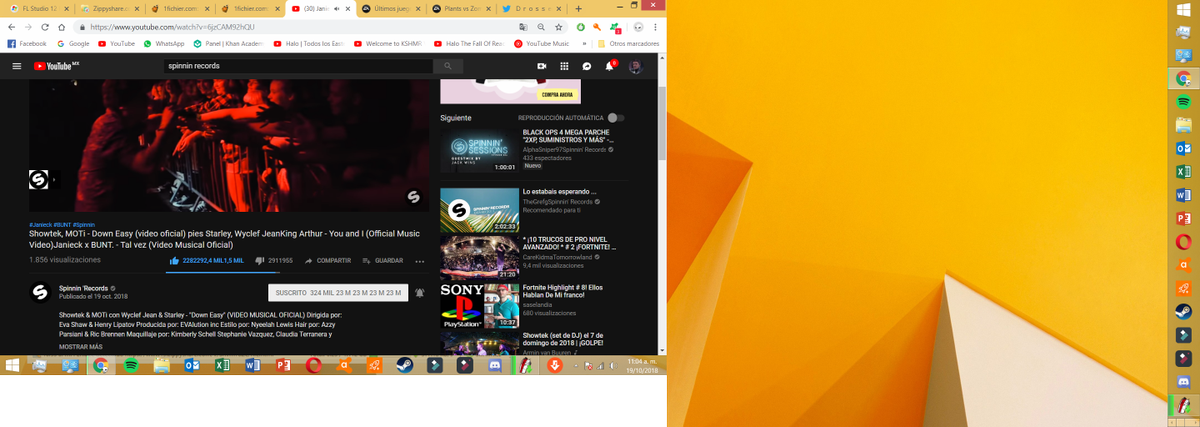
Task: Click the Guardar button
Action: (x=383, y=260)
